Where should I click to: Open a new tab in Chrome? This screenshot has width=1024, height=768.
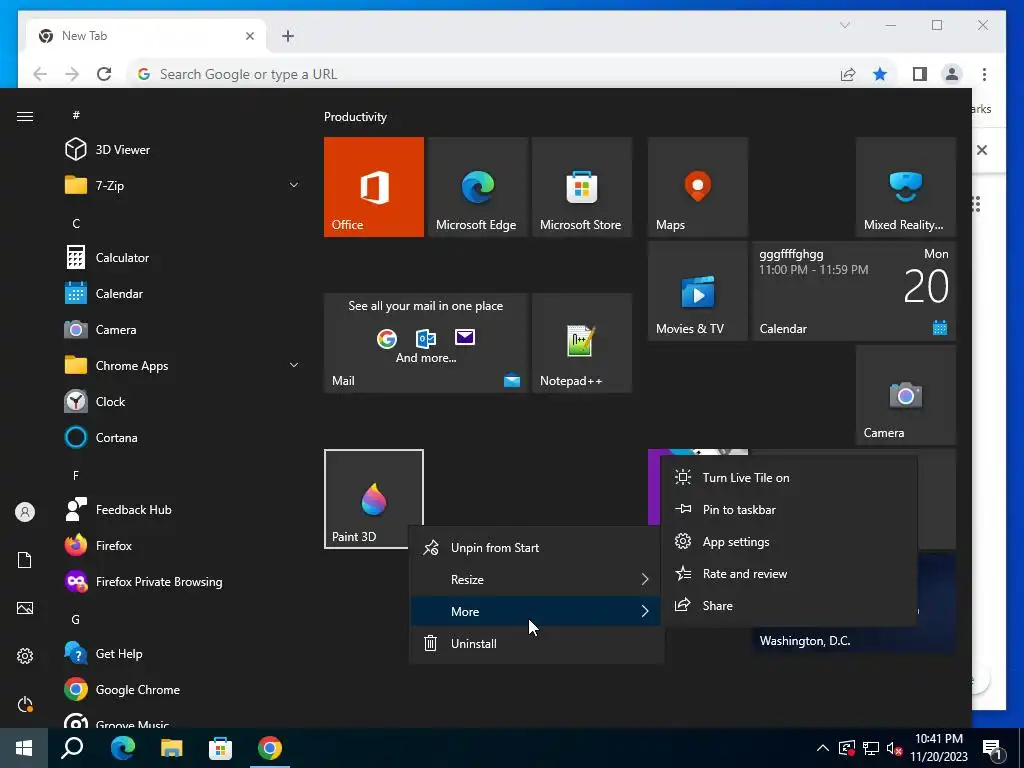(x=288, y=36)
